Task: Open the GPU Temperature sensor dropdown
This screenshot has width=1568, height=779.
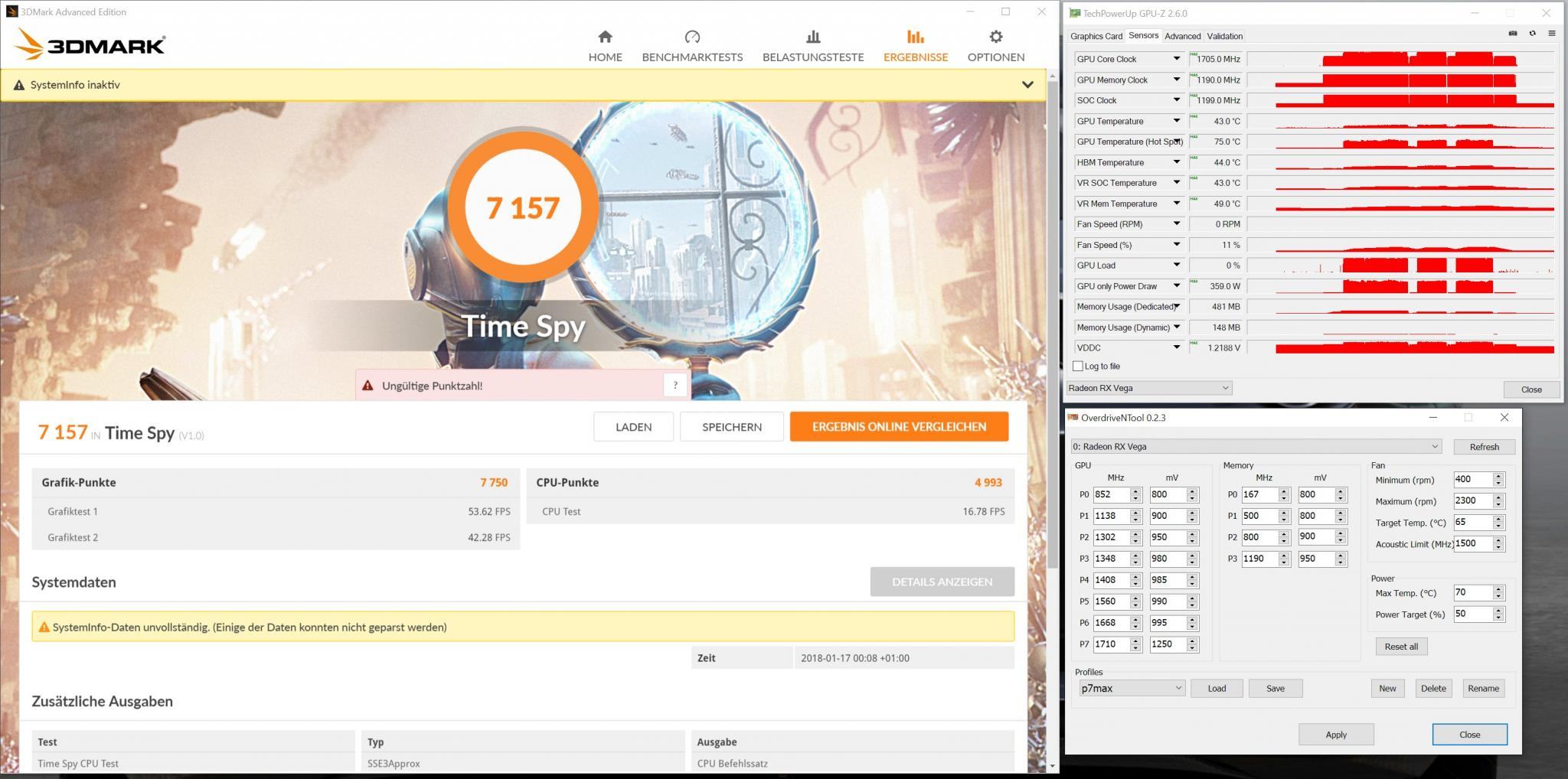Action: click(x=1176, y=121)
